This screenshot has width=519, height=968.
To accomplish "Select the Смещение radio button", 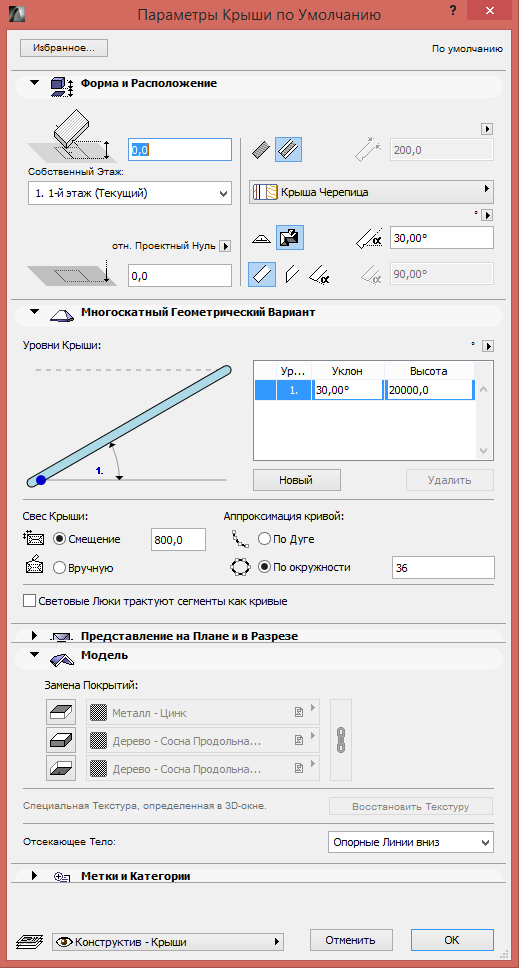I will click(60, 539).
